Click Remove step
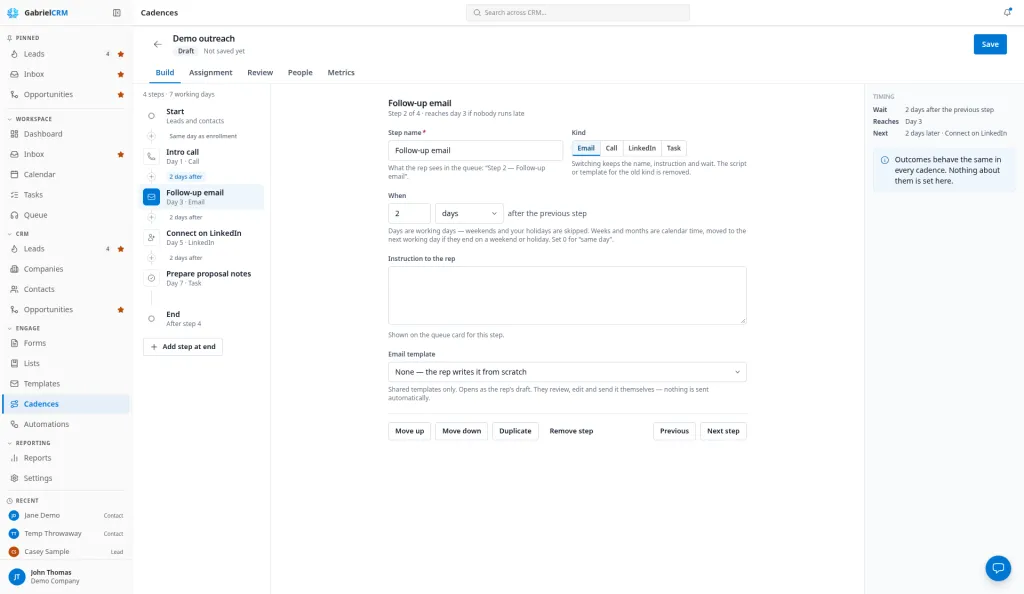This screenshot has width=1024, height=594. click(571, 431)
